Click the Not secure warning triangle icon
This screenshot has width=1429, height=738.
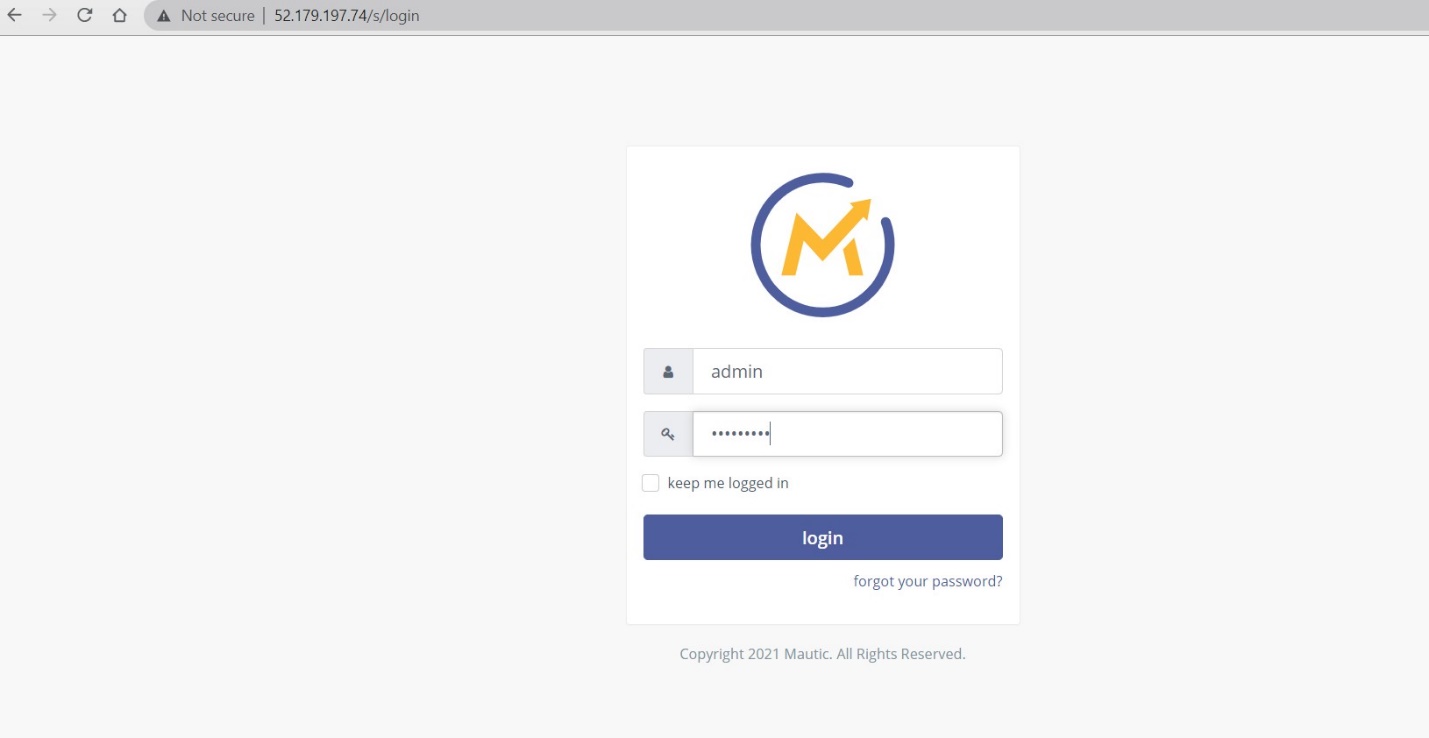[x=164, y=16]
